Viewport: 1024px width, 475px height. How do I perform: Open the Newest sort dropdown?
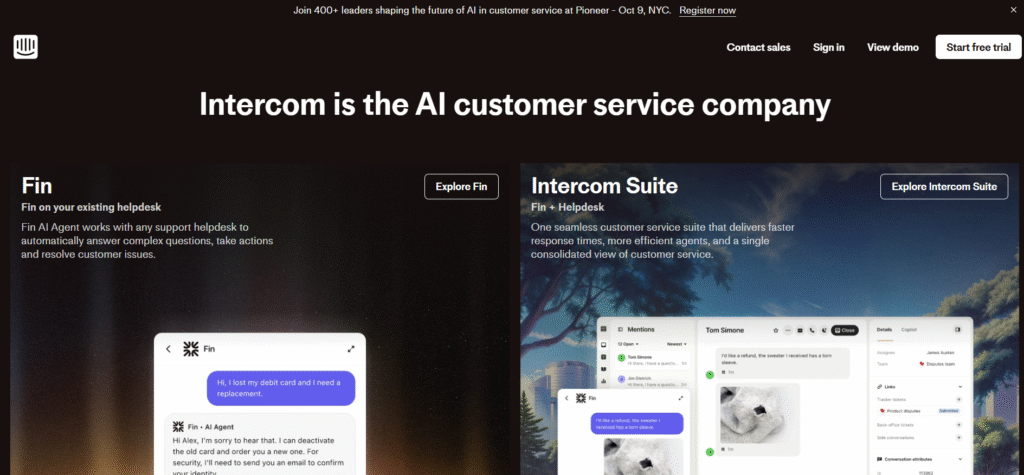[x=677, y=344]
